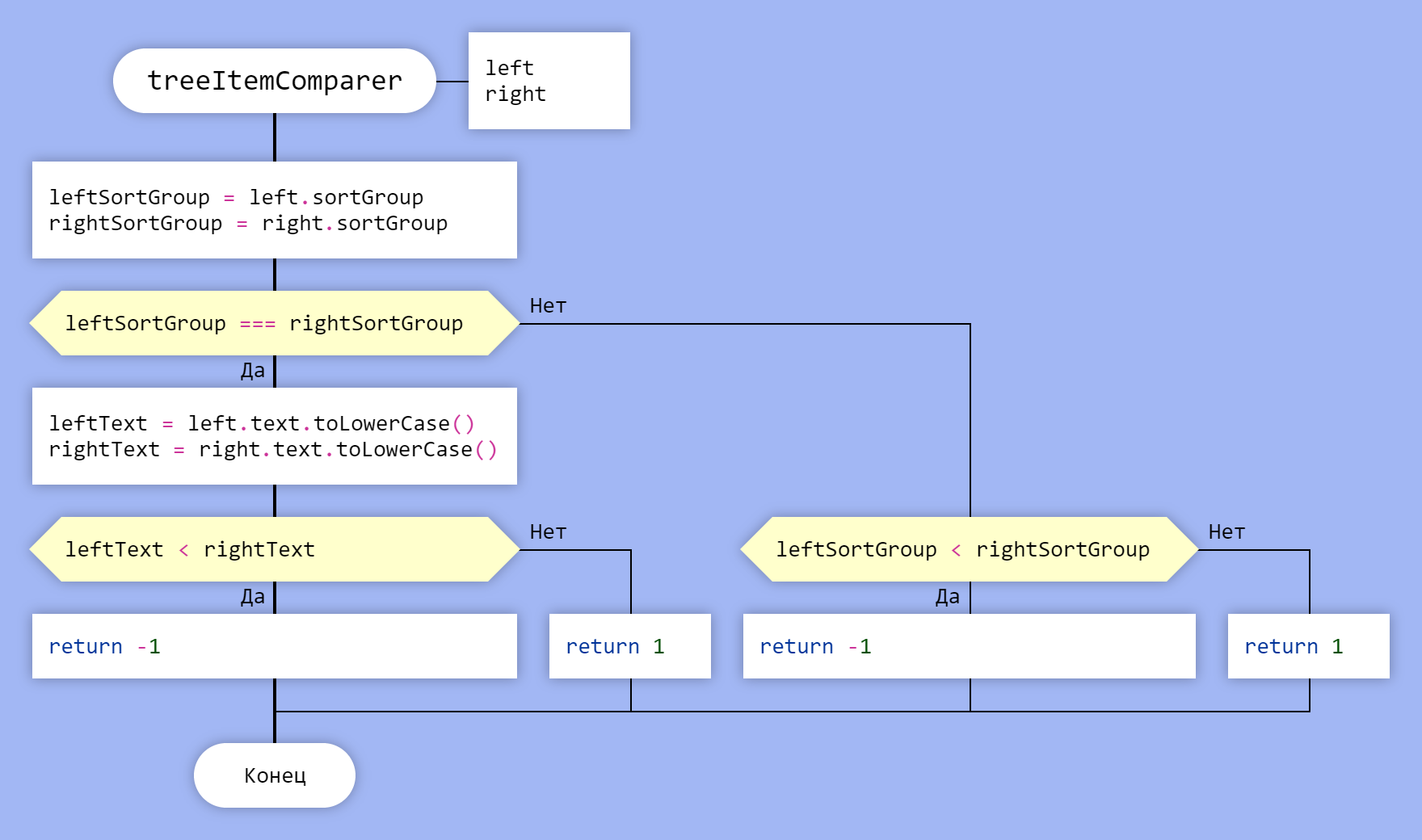Click the leftText < rightText condition

274,549
